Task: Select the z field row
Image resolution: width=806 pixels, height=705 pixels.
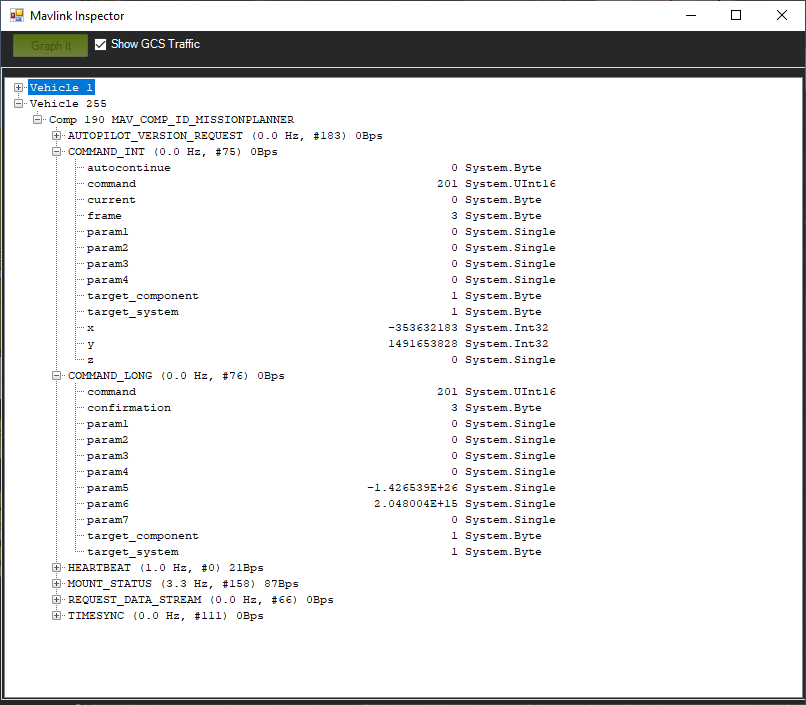Action: click(321, 360)
